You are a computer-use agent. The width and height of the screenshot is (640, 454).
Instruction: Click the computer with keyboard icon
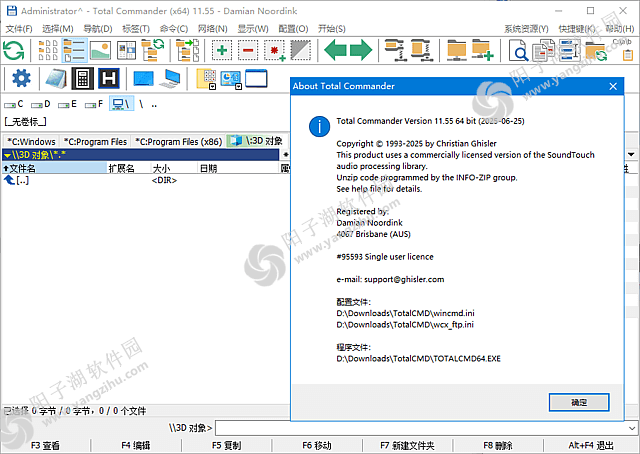pyautogui.click(x=170, y=78)
